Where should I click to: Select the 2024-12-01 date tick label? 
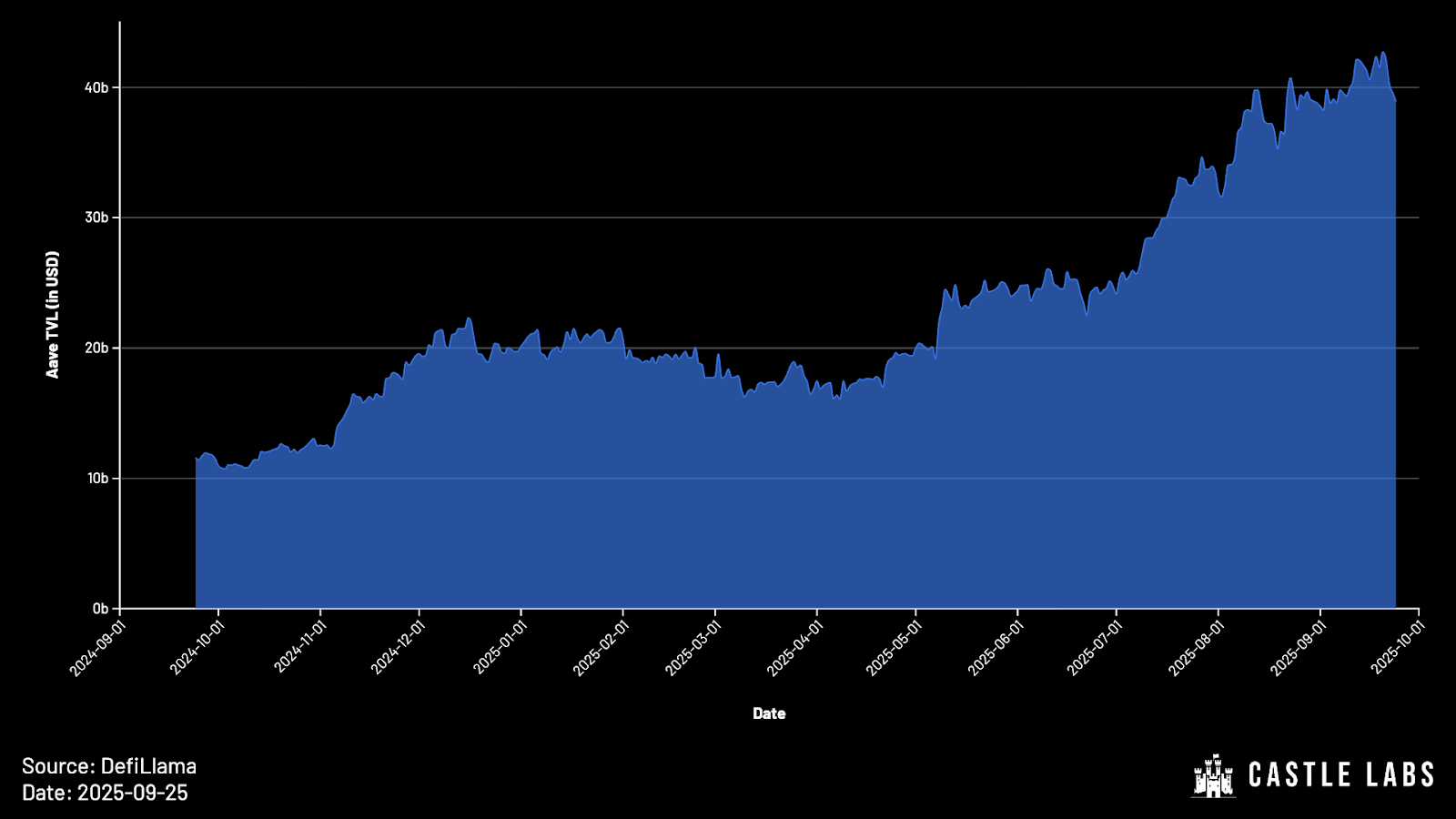click(x=397, y=648)
